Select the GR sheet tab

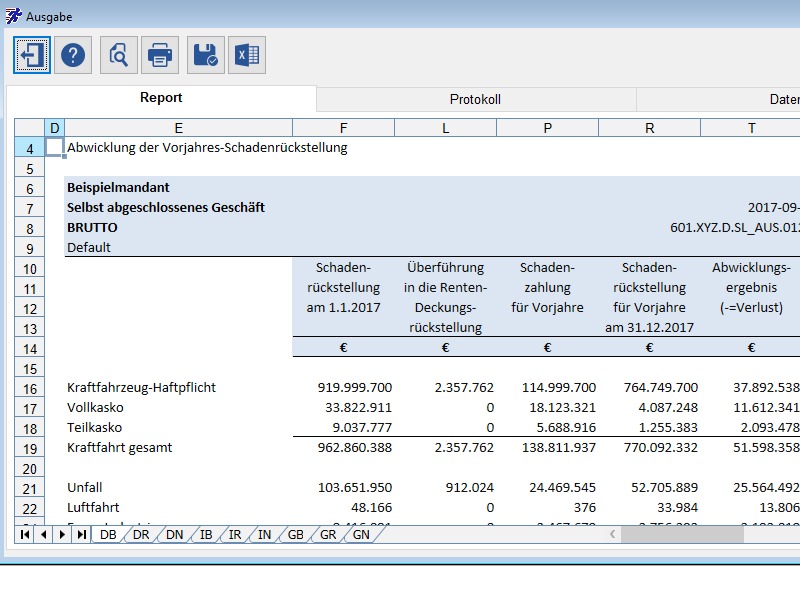tap(328, 535)
